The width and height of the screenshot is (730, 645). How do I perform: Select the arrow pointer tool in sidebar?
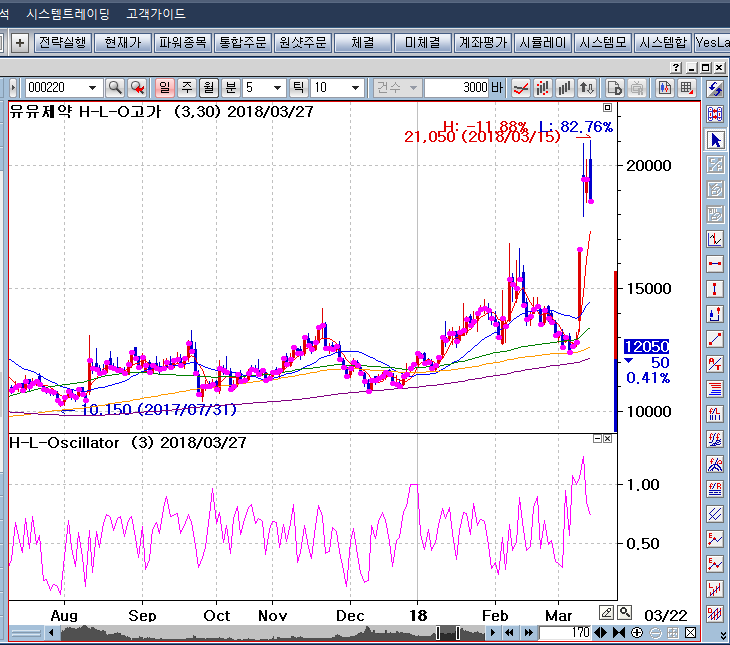pyautogui.click(x=715, y=140)
